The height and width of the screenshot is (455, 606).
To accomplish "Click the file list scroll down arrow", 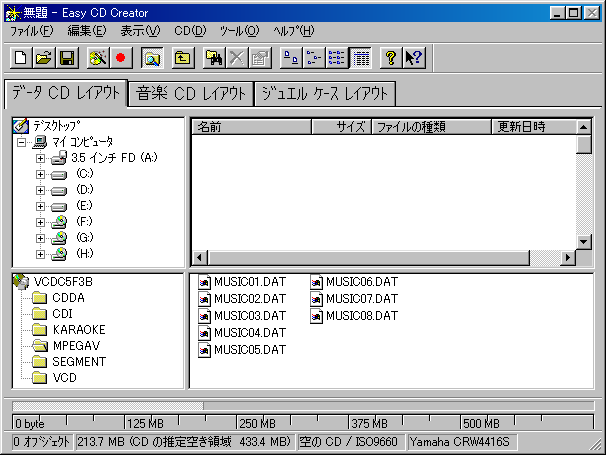I will (584, 242).
